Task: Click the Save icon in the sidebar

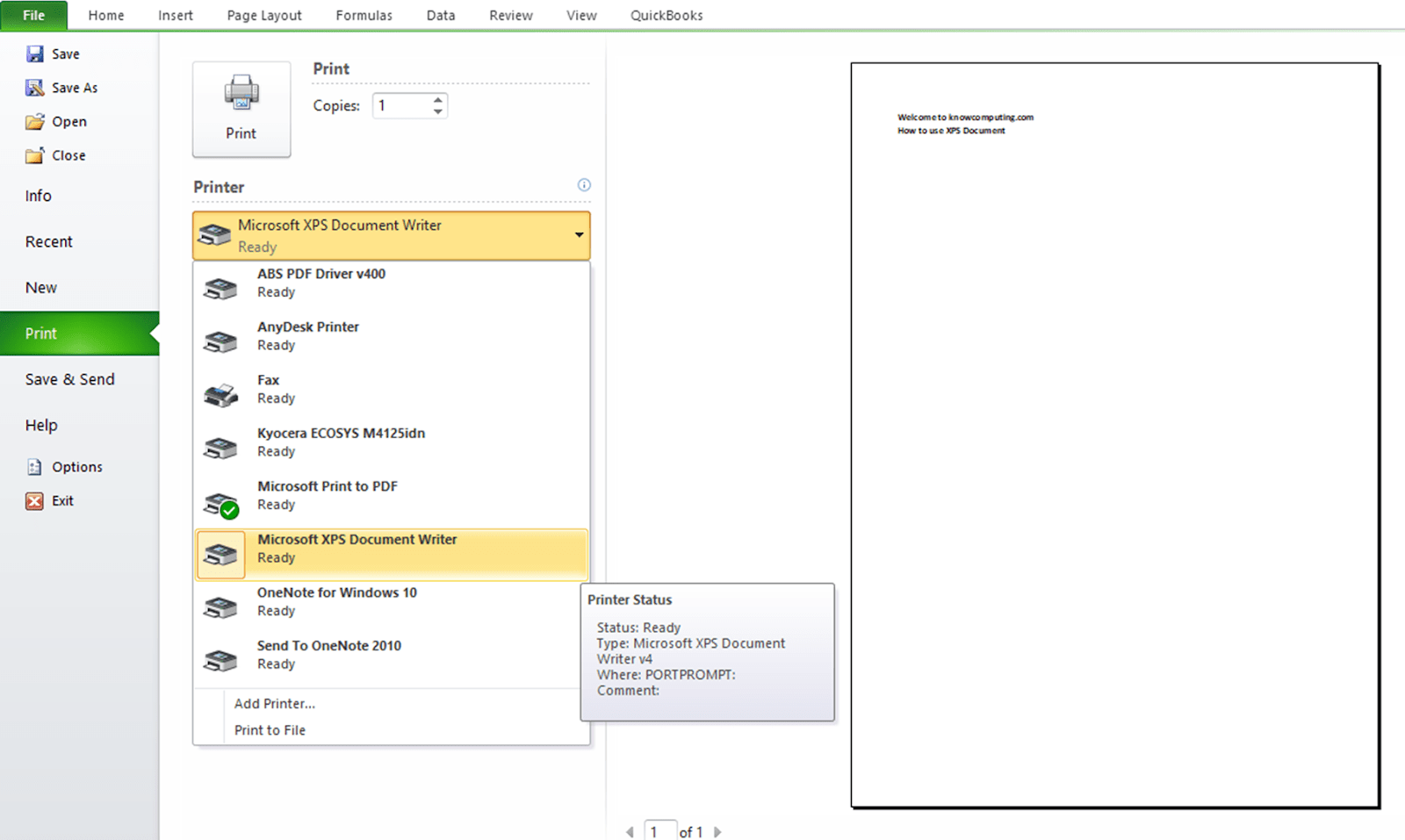Action: pyautogui.click(x=35, y=54)
